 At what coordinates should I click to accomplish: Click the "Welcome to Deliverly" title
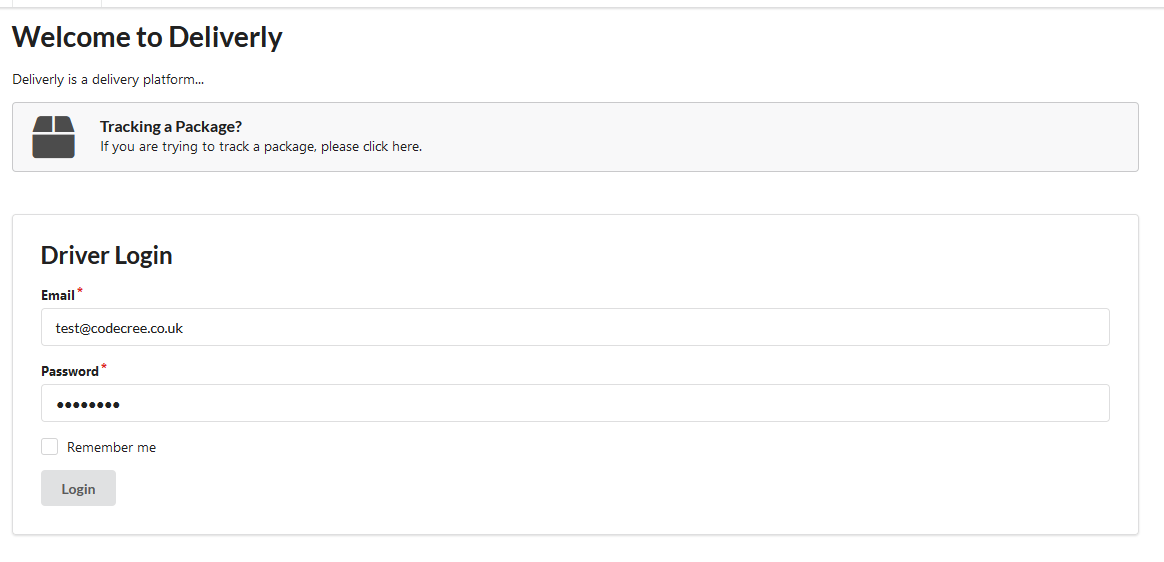pos(147,38)
